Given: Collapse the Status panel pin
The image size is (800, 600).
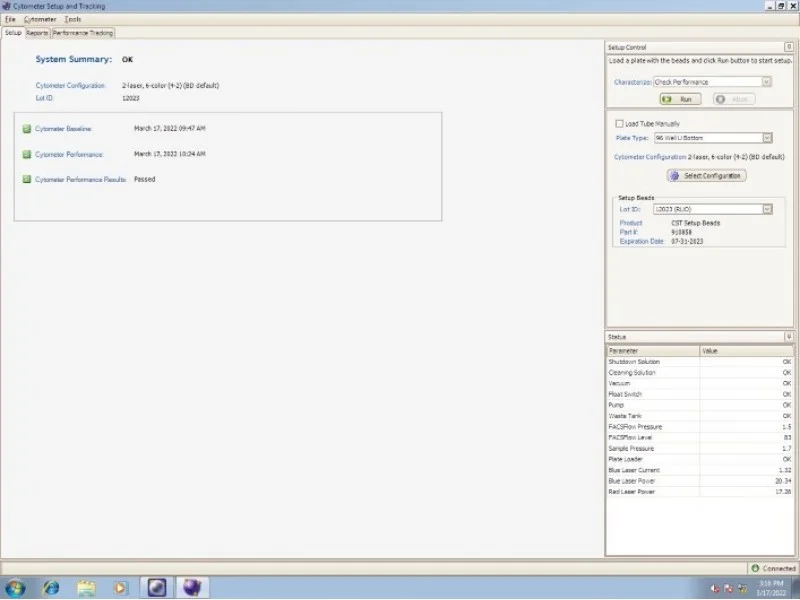Looking at the screenshot, I should [788, 337].
